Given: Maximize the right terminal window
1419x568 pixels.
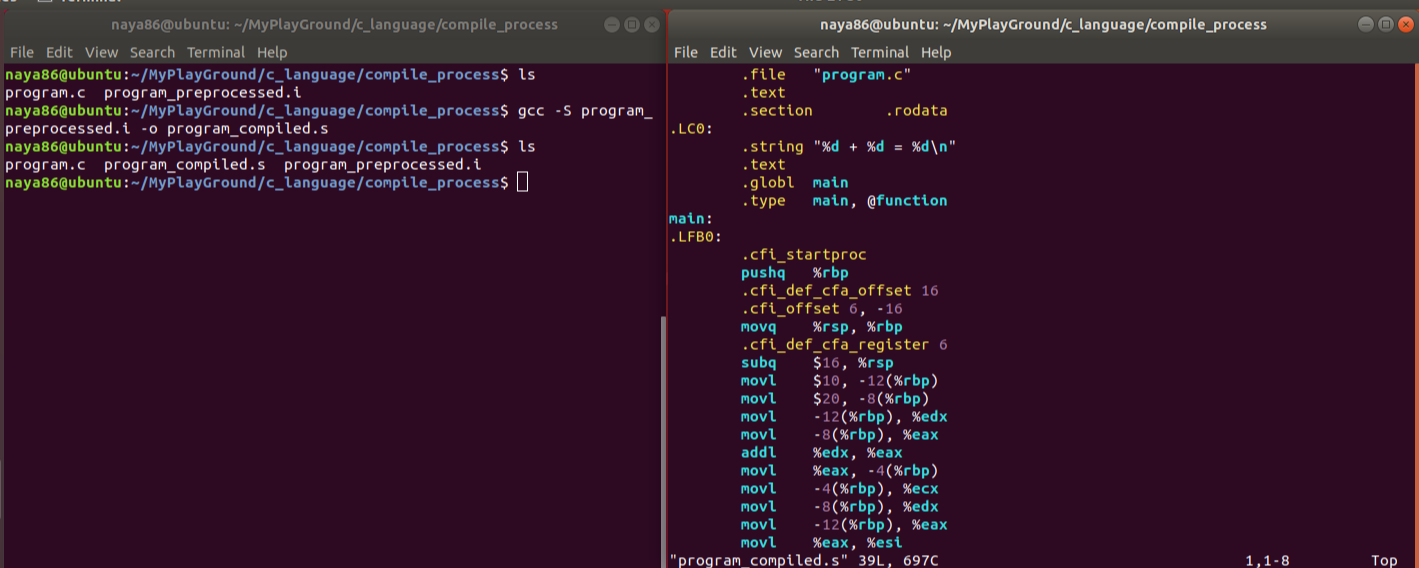Looking at the screenshot, I should tap(1385, 24).
